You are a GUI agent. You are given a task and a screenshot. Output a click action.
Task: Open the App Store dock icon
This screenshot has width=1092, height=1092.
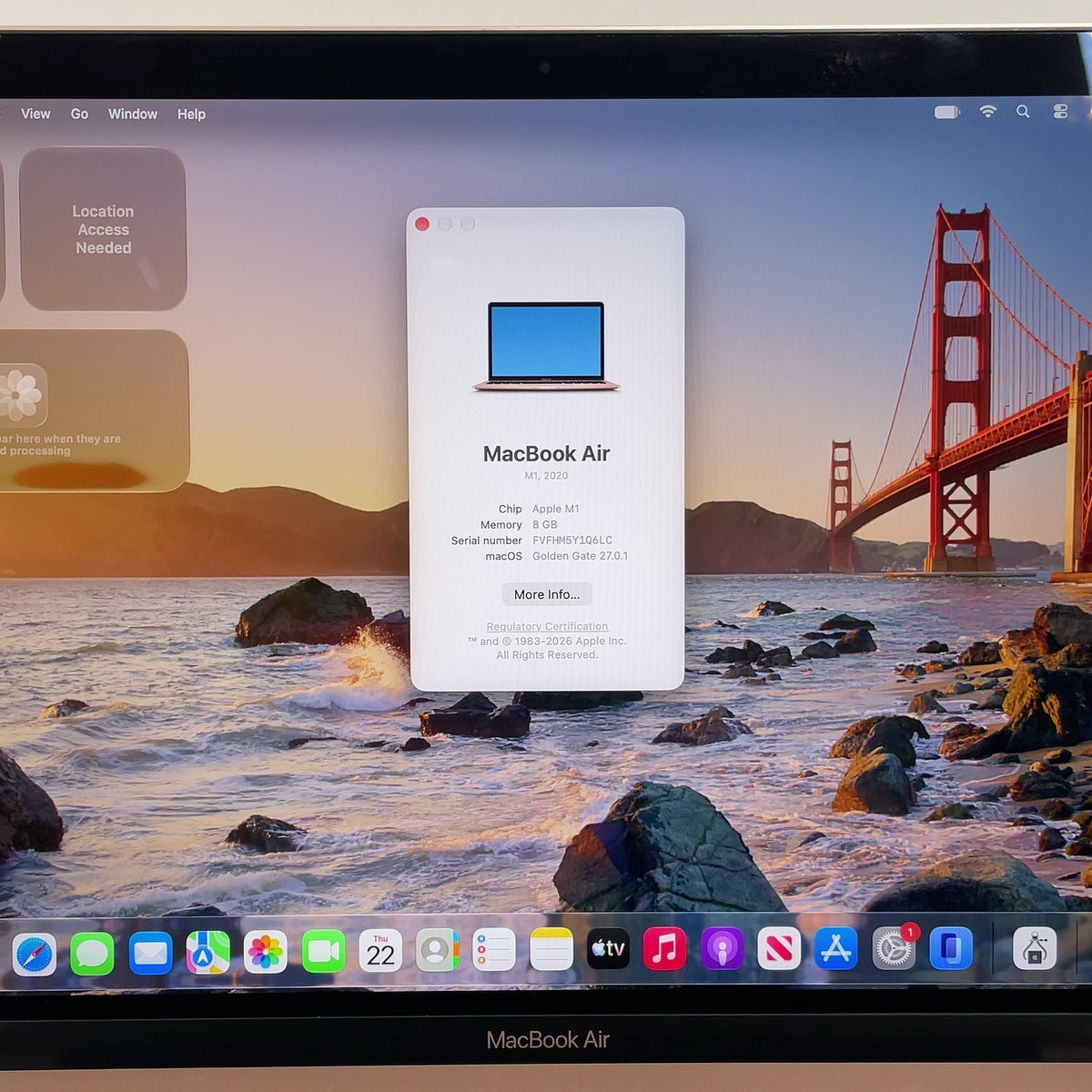point(836,949)
